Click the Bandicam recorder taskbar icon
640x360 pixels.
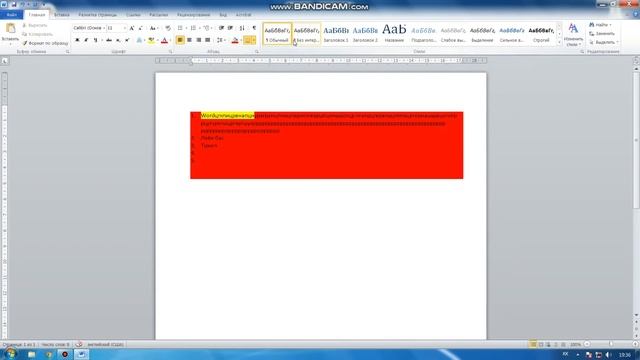pyautogui.click(x=64, y=354)
